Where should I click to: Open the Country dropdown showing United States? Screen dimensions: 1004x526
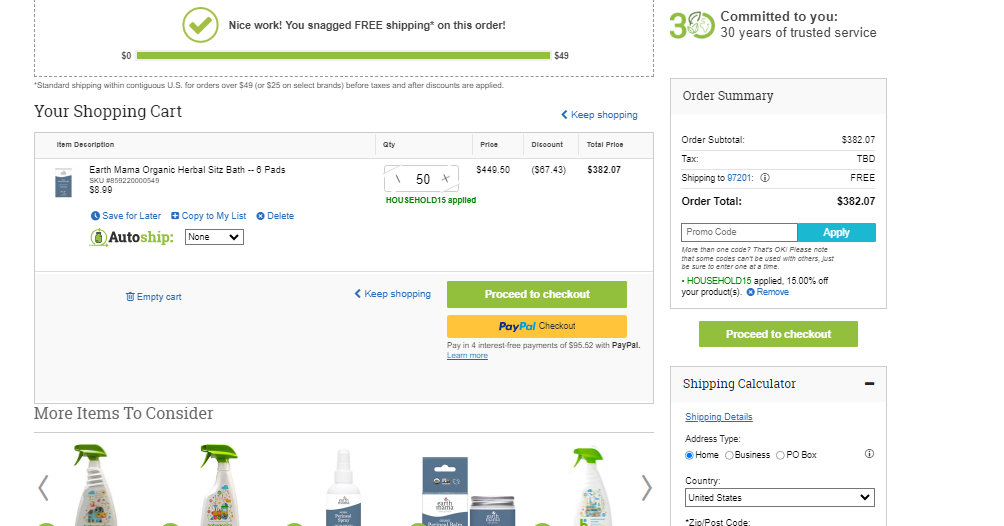[x=779, y=498]
